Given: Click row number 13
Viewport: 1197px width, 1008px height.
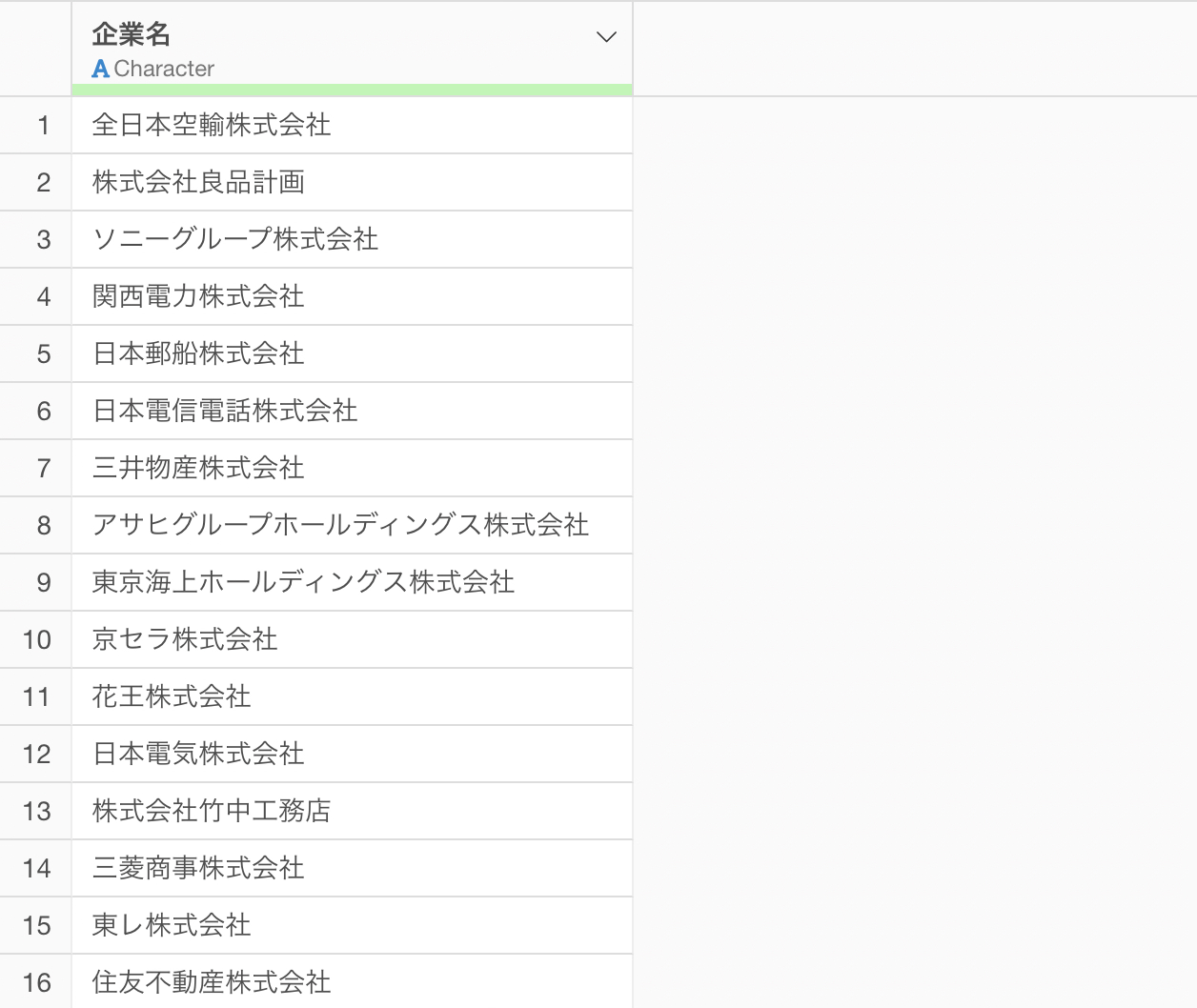Looking at the screenshot, I should click(x=36, y=811).
